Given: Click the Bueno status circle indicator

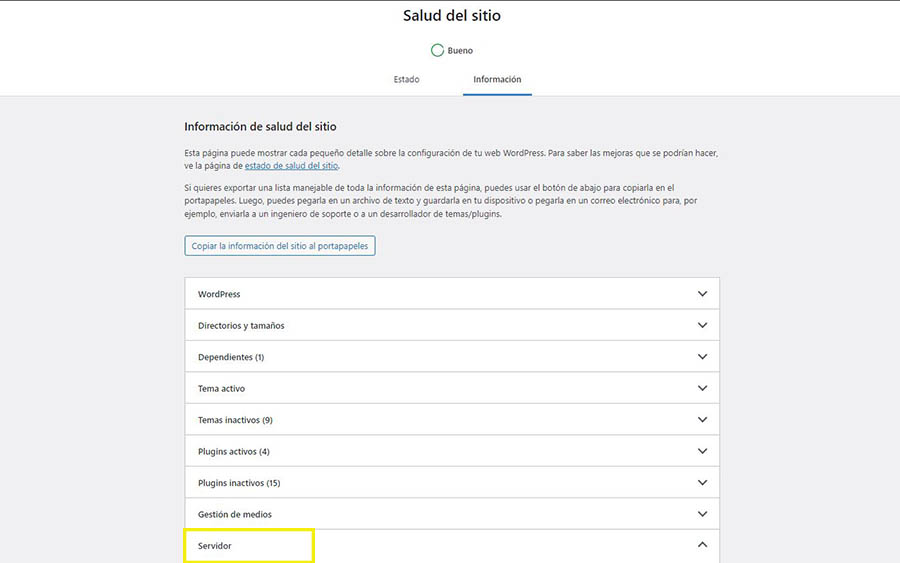Looking at the screenshot, I should tap(436, 50).
